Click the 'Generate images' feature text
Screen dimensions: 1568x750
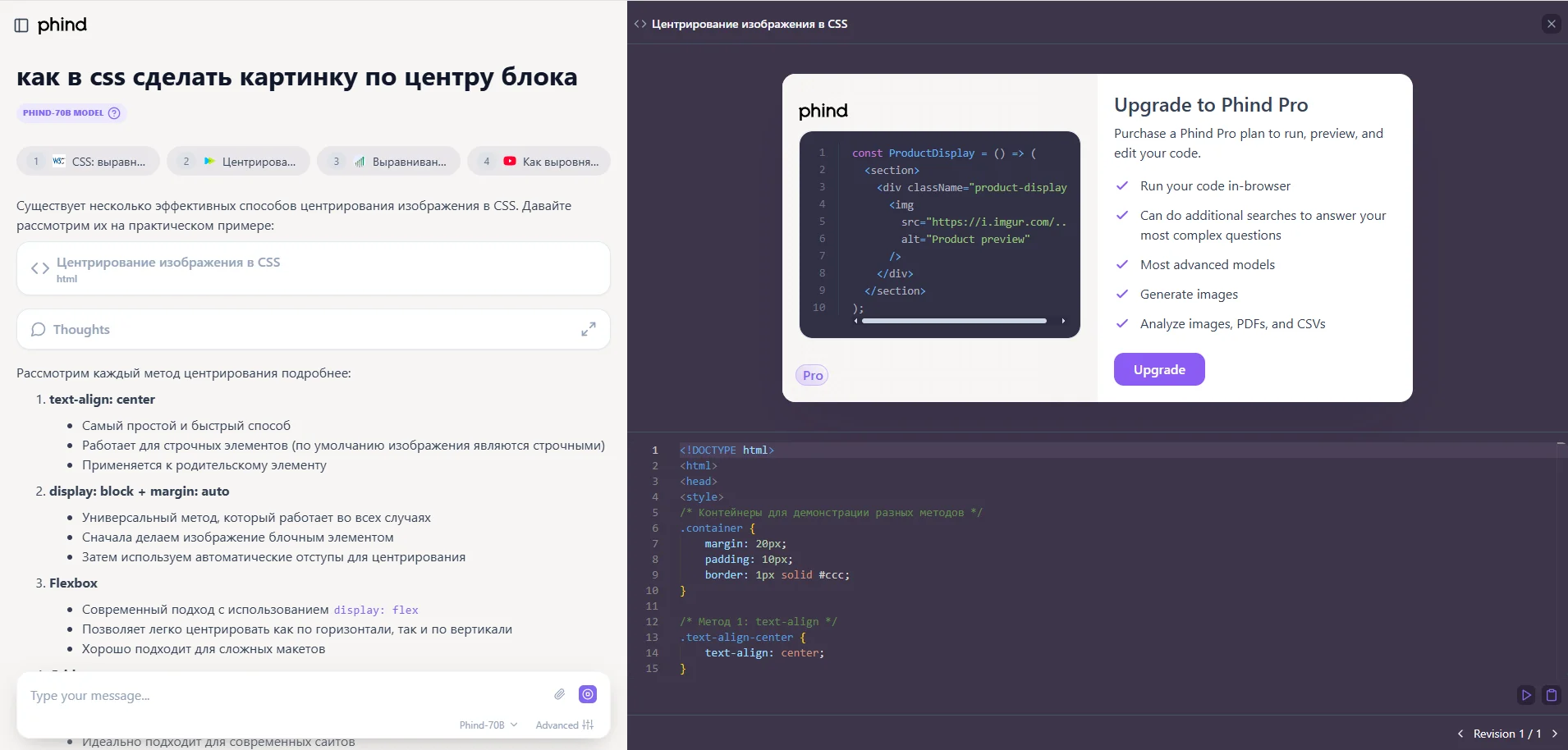point(1189,295)
